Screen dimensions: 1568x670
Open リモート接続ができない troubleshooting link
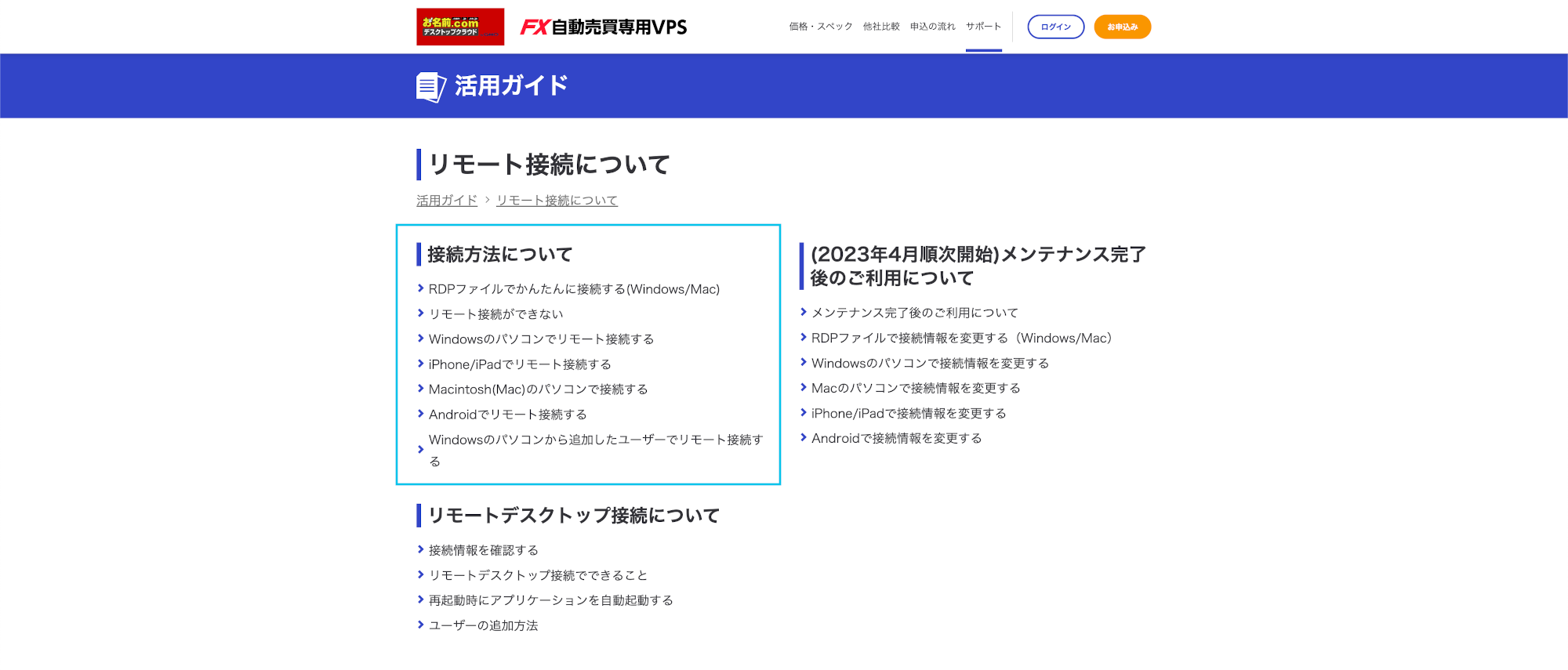tap(495, 314)
